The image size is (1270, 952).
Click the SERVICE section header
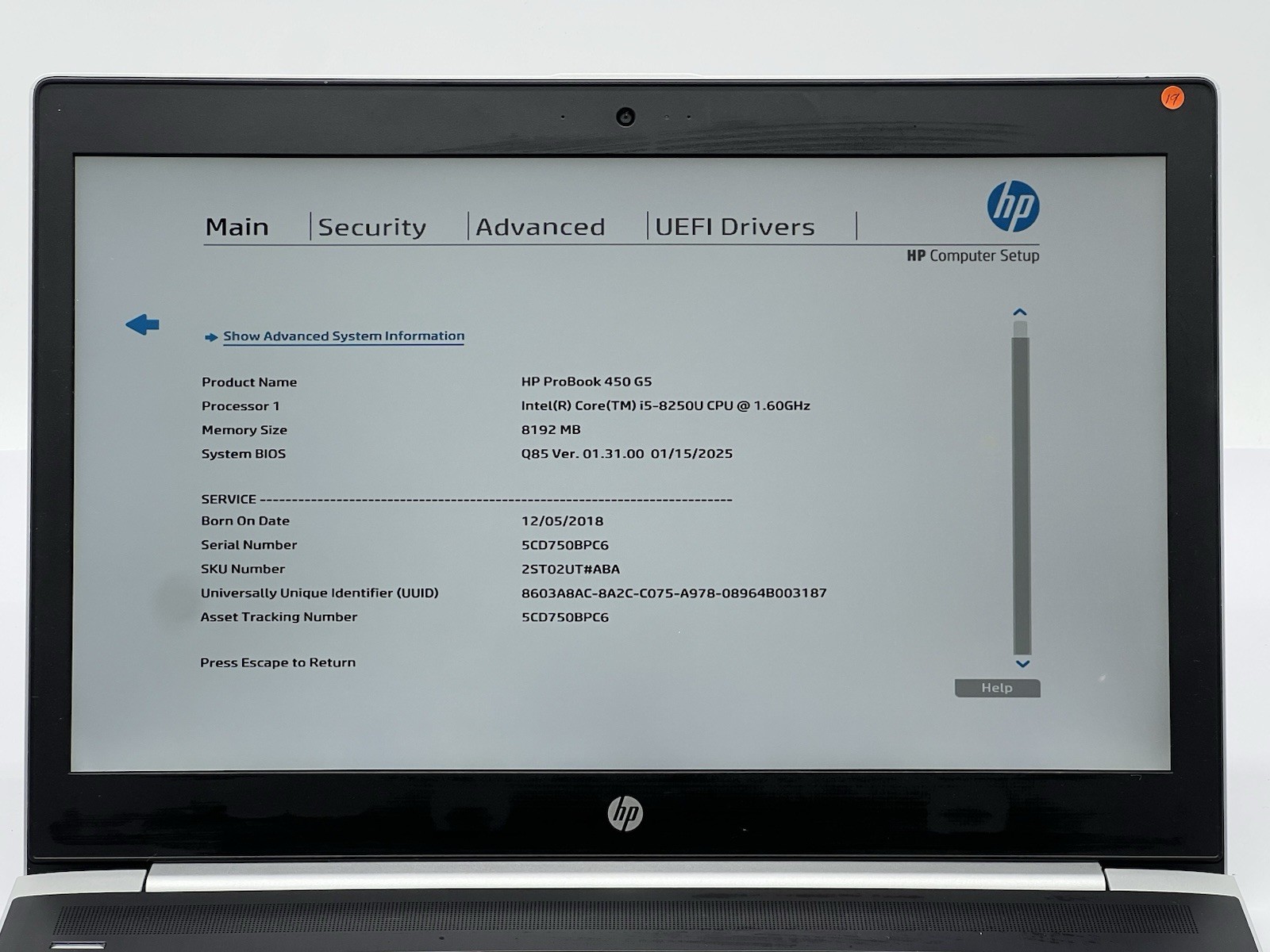(x=229, y=499)
